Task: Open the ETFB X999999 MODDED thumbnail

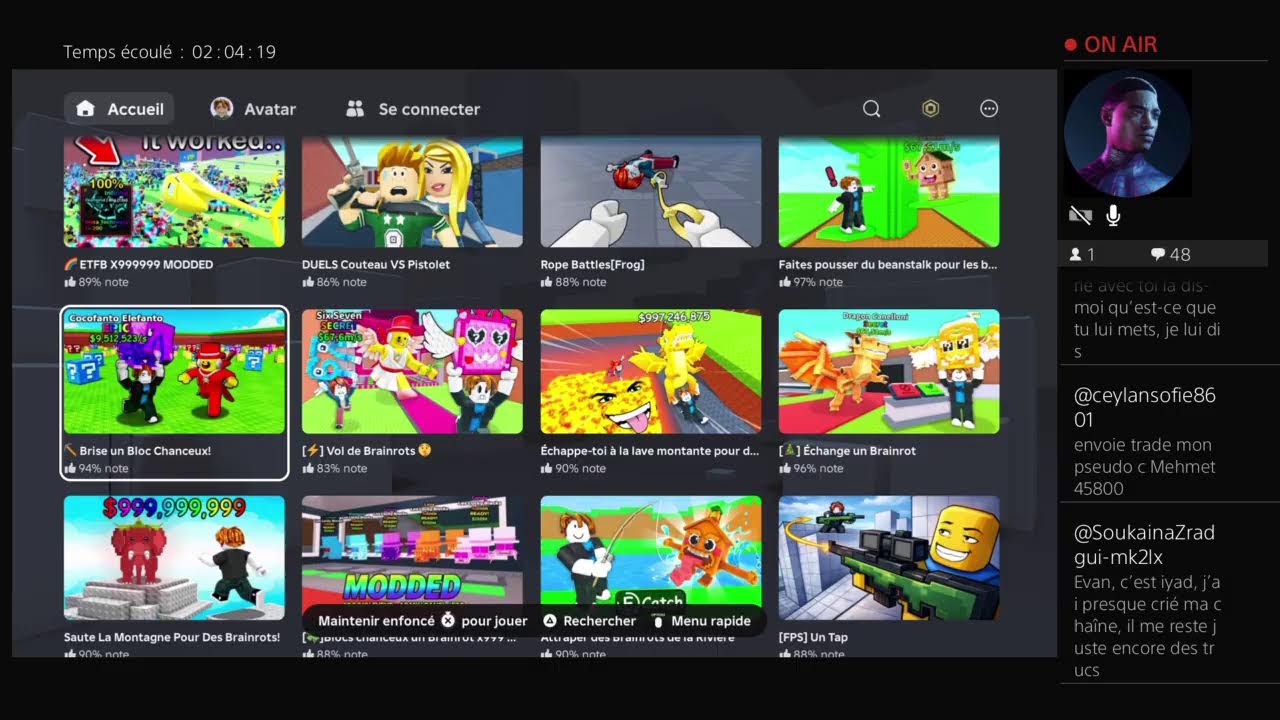Action: (174, 192)
